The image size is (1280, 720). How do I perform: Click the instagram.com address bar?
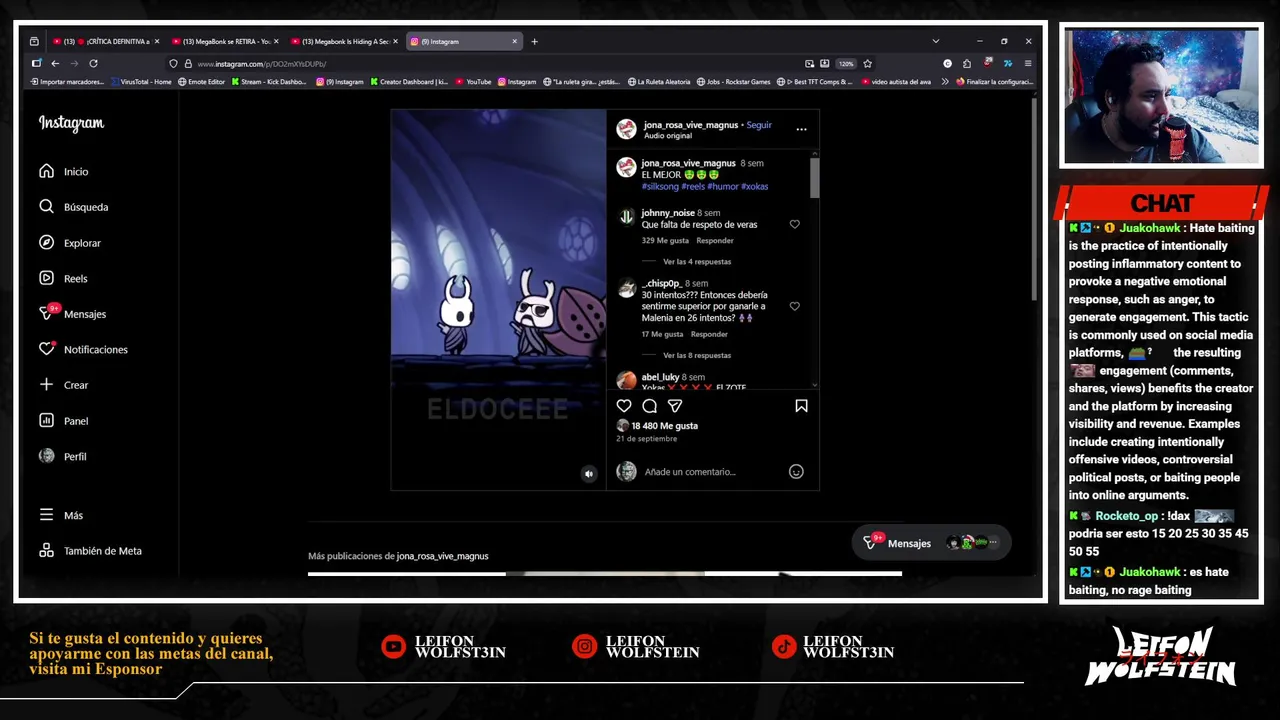[x=490, y=64]
